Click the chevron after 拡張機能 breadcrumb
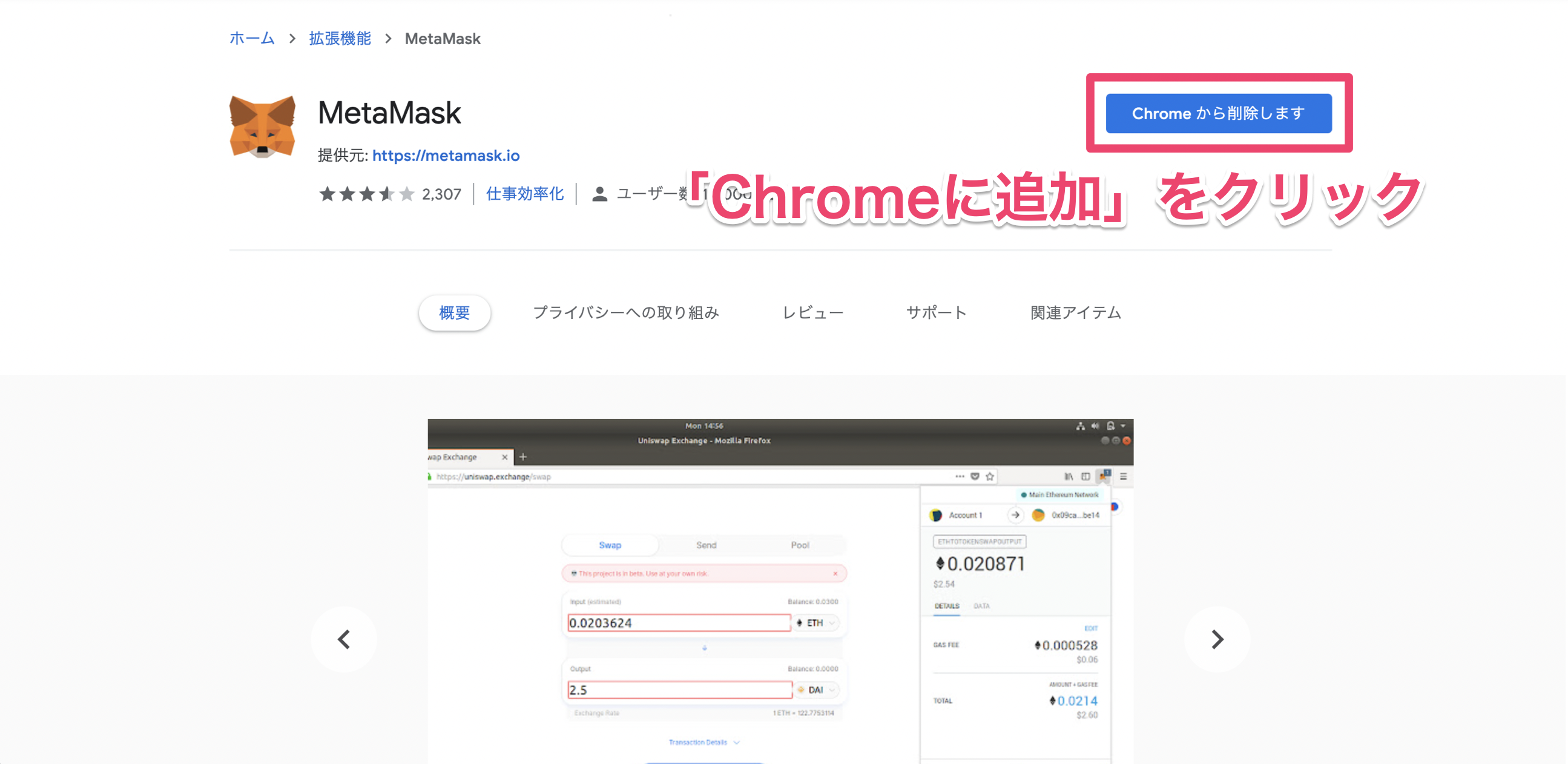The height and width of the screenshot is (764, 1568). pyautogui.click(x=388, y=39)
